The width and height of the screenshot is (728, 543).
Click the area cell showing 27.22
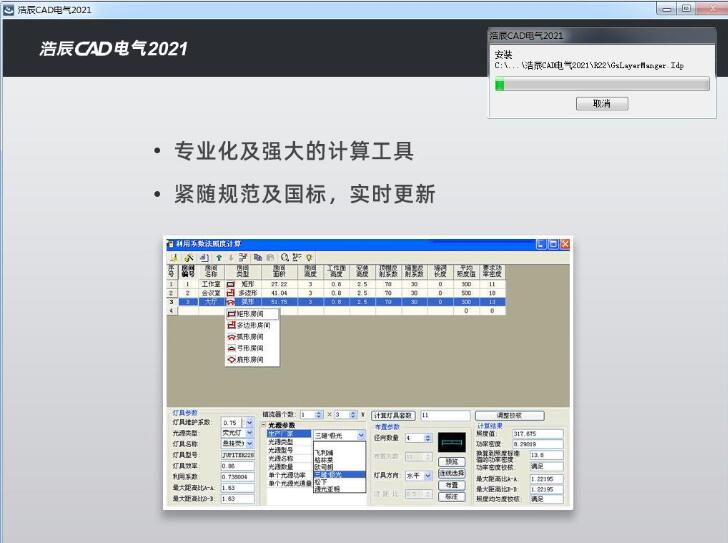click(280, 284)
